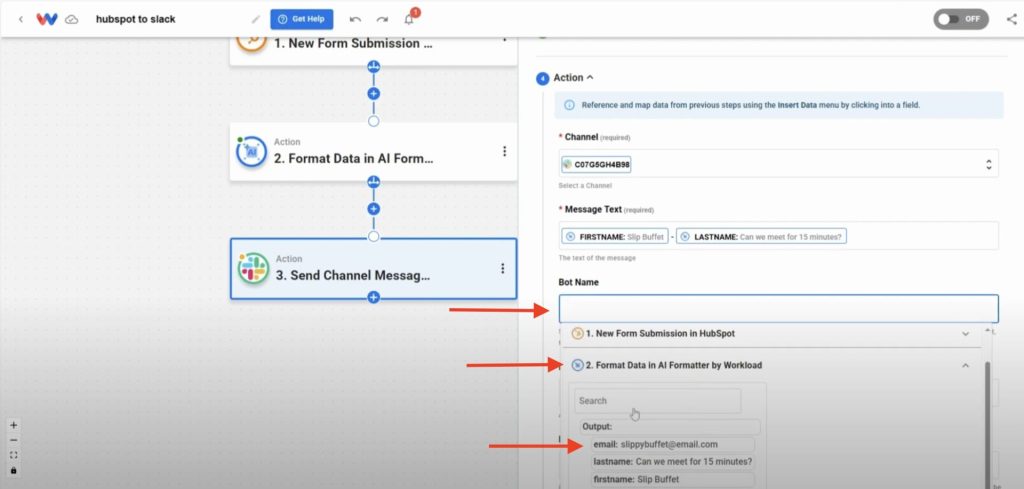Zoom in on the canvas
The width and height of the screenshot is (1024, 489).
point(14,425)
